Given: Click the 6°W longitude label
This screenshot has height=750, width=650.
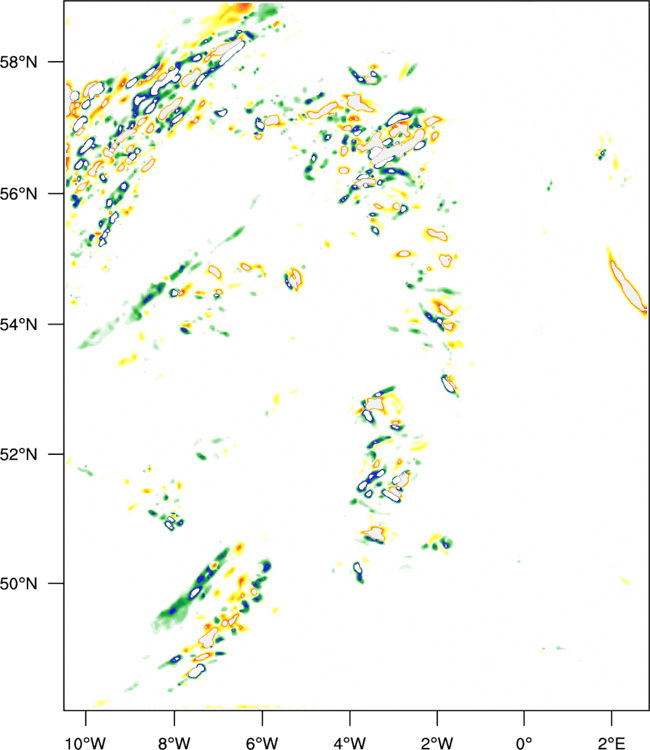Looking at the screenshot, I should click(262, 743).
